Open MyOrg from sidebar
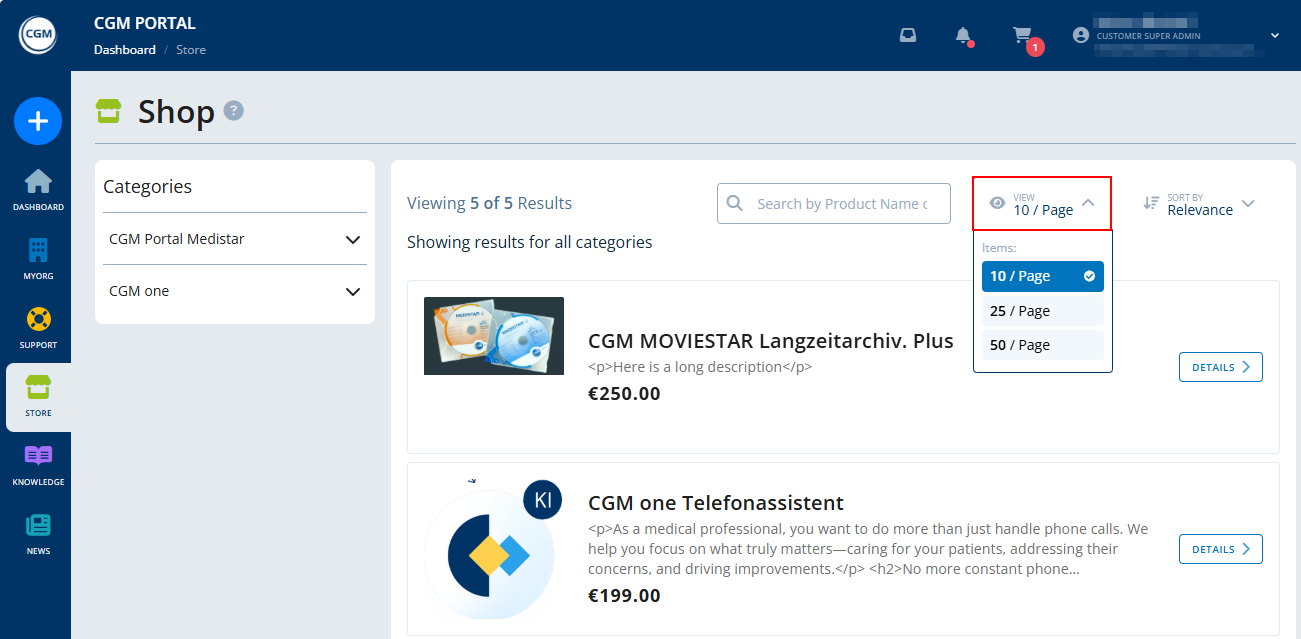The width and height of the screenshot is (1301, 639). point(38,258)
